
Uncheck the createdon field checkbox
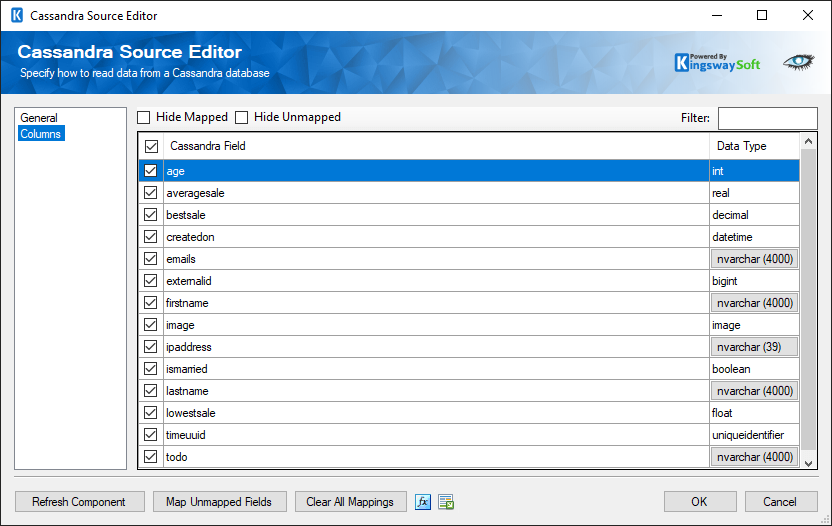[151, 237]
